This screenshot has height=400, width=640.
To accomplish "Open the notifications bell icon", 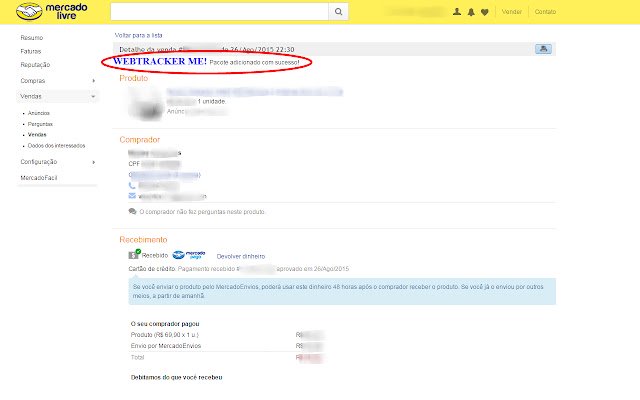I will (471, 12).
